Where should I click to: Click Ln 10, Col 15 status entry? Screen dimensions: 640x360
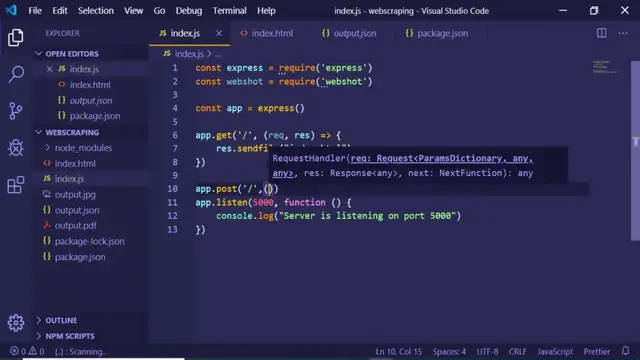(x=398, y=351)
